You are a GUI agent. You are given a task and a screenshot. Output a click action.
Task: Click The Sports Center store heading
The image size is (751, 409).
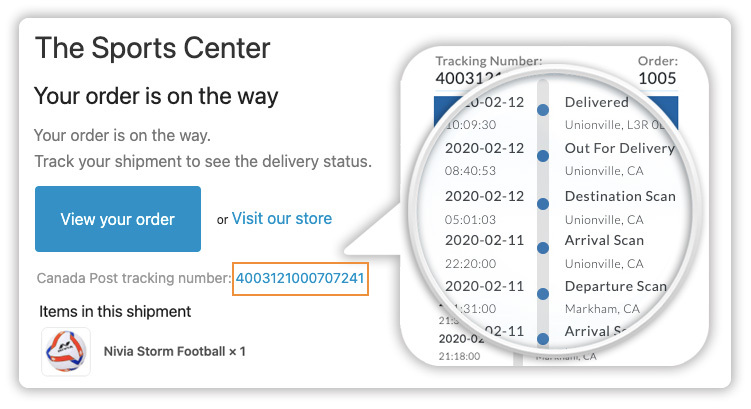153,48
